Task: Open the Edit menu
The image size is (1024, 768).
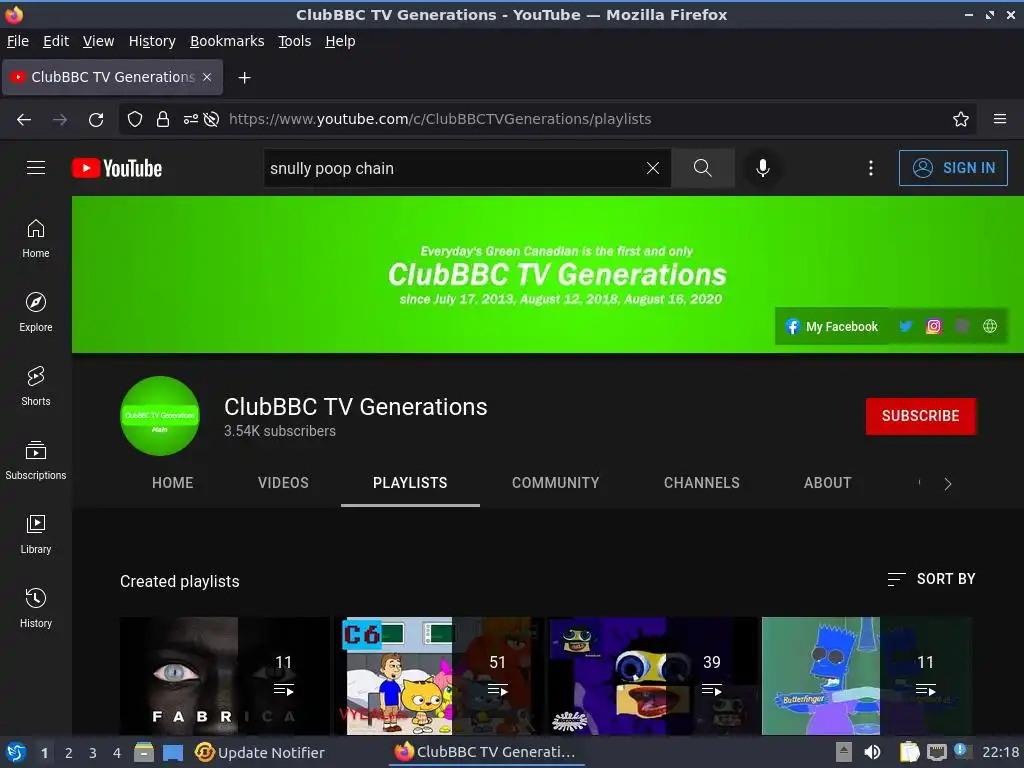Action: click(56, 41)
